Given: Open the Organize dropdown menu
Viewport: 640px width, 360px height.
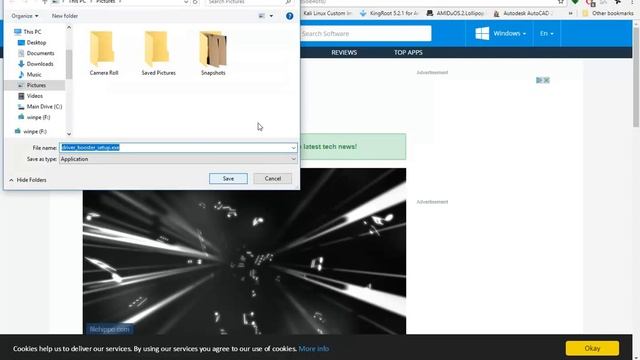Looking at the screenshot, I should point(24,16).
